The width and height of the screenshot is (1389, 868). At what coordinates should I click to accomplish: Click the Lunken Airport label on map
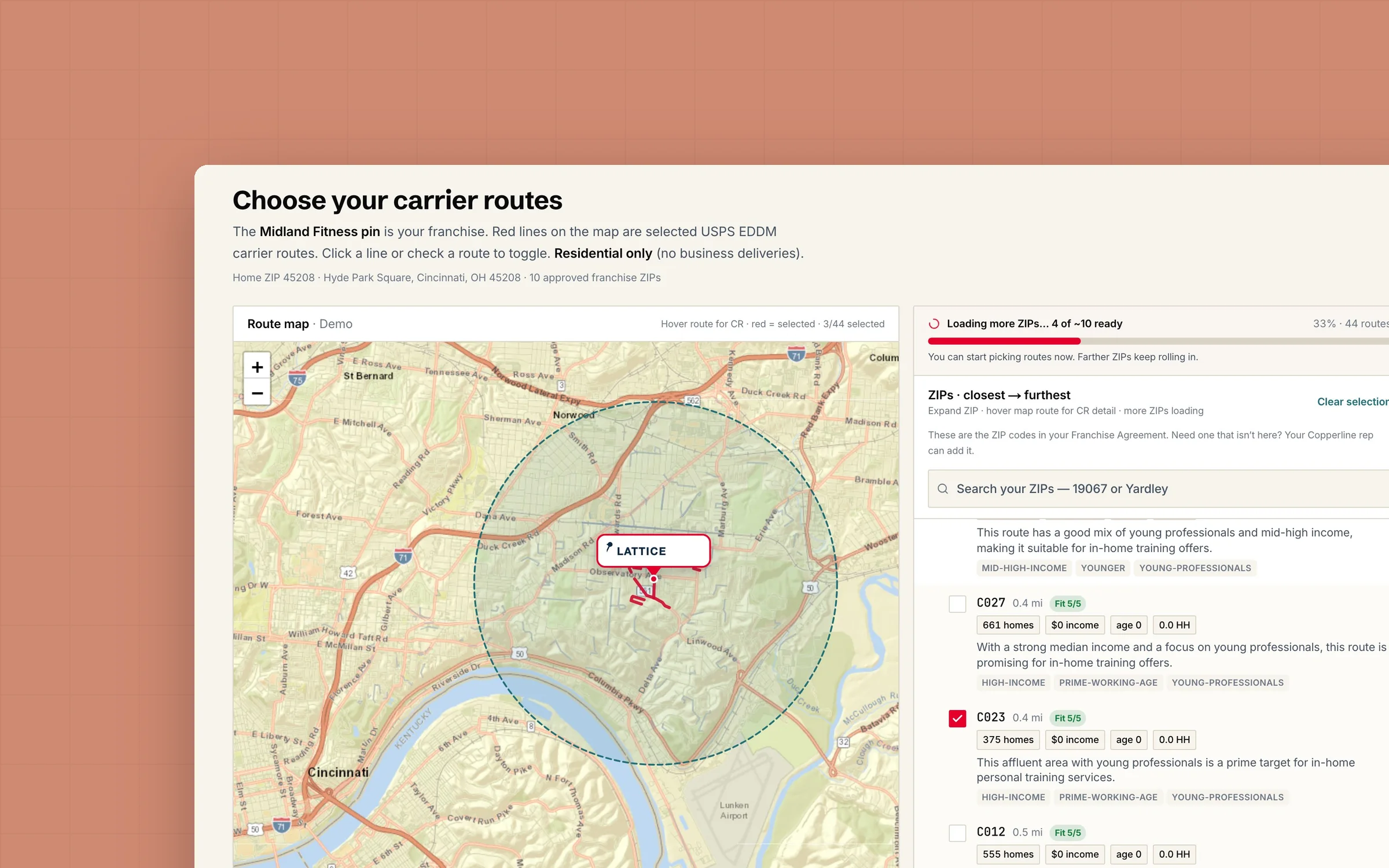(734, 810)
